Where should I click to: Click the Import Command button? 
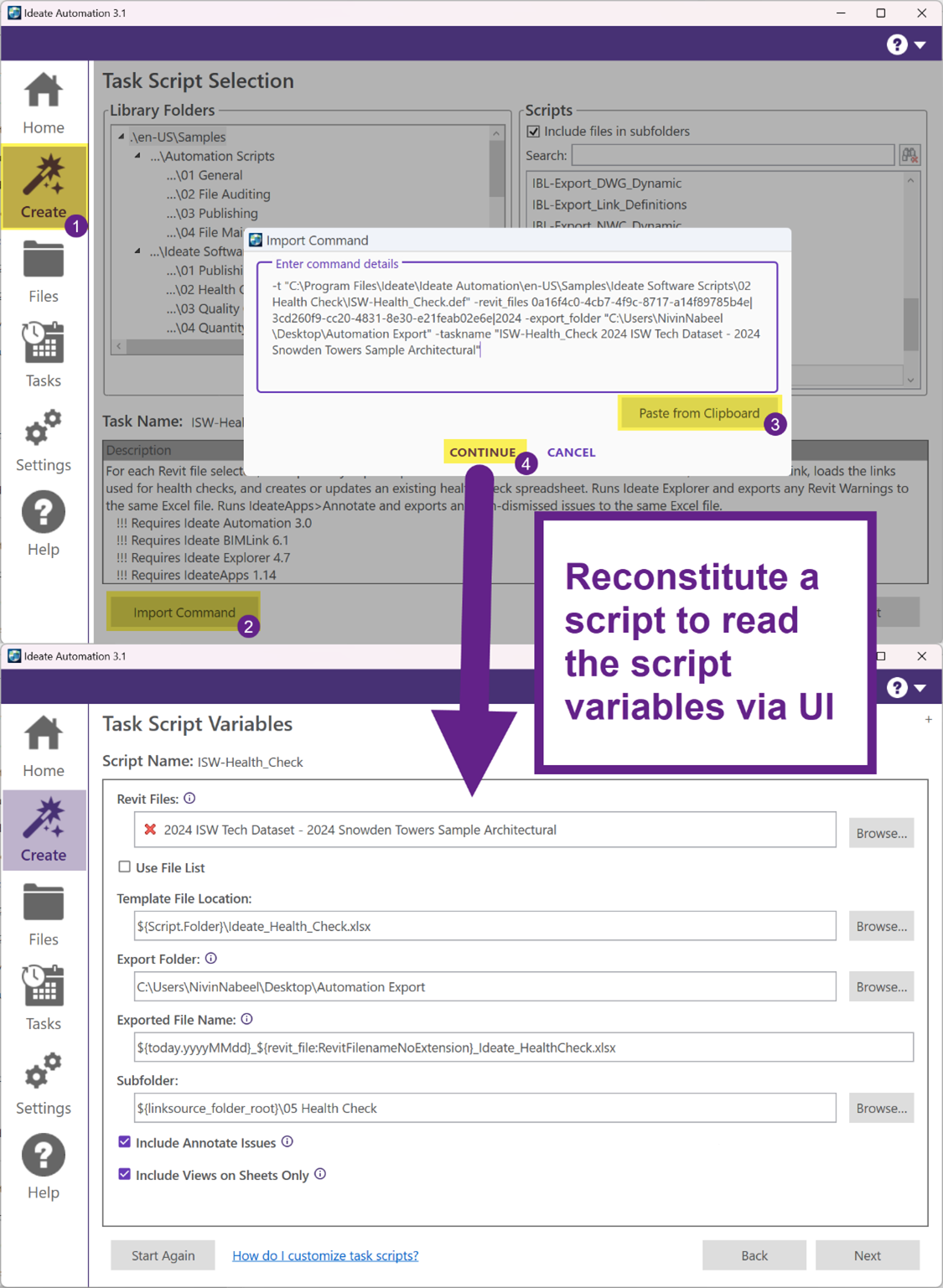tap(184, 613)
